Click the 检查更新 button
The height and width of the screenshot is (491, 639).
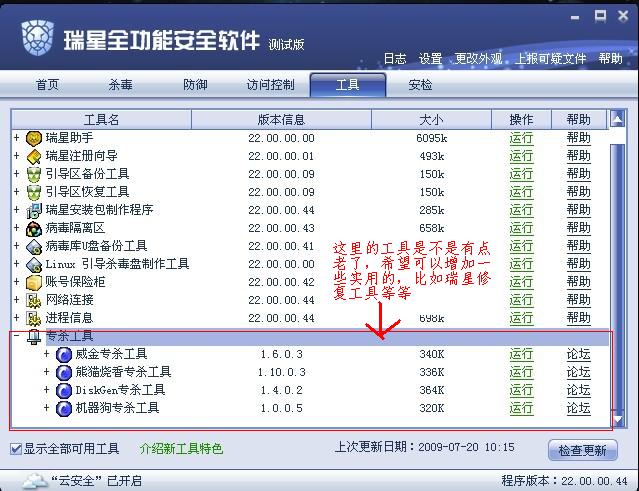coord(582,450)
